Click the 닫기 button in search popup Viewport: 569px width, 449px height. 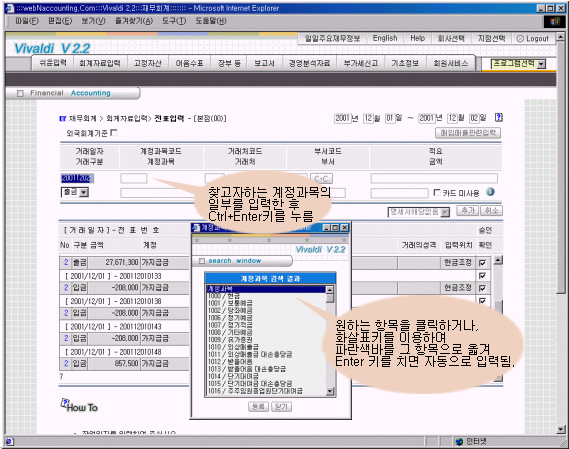click(281, 407)
